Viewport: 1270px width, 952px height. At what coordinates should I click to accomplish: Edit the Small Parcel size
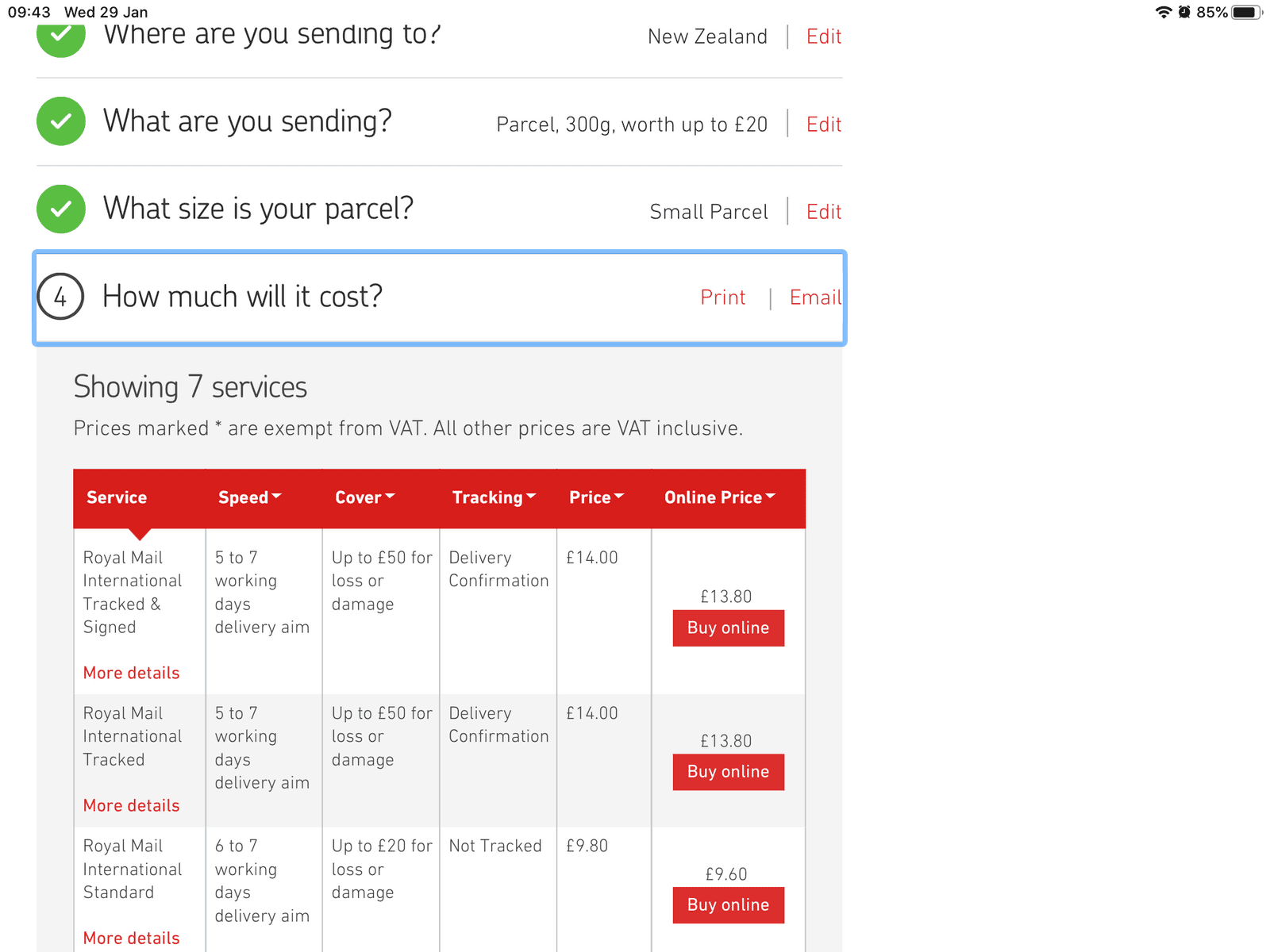click(x=824, y=212)
